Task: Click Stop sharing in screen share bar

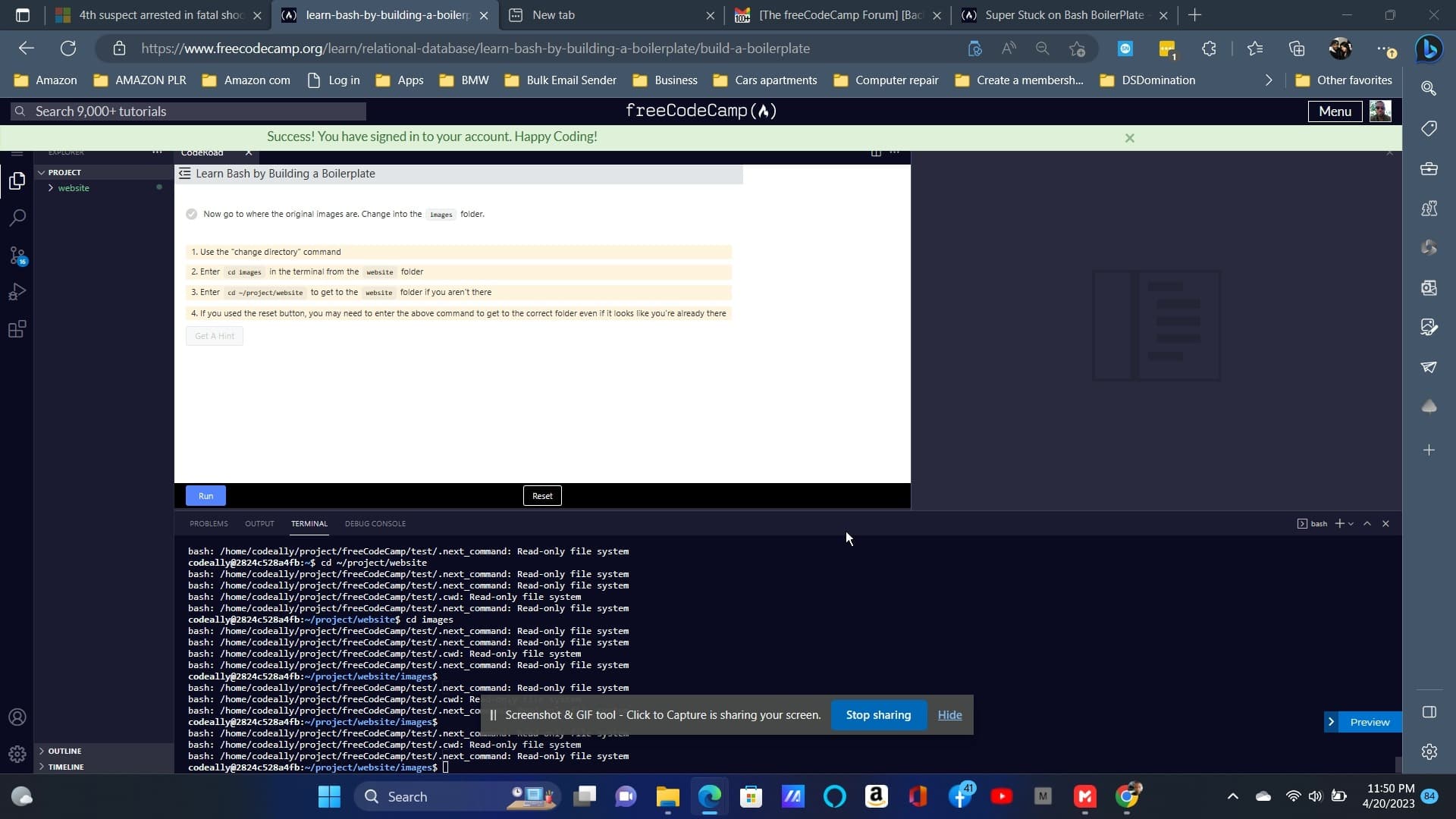Action: (x=878, y=715)
